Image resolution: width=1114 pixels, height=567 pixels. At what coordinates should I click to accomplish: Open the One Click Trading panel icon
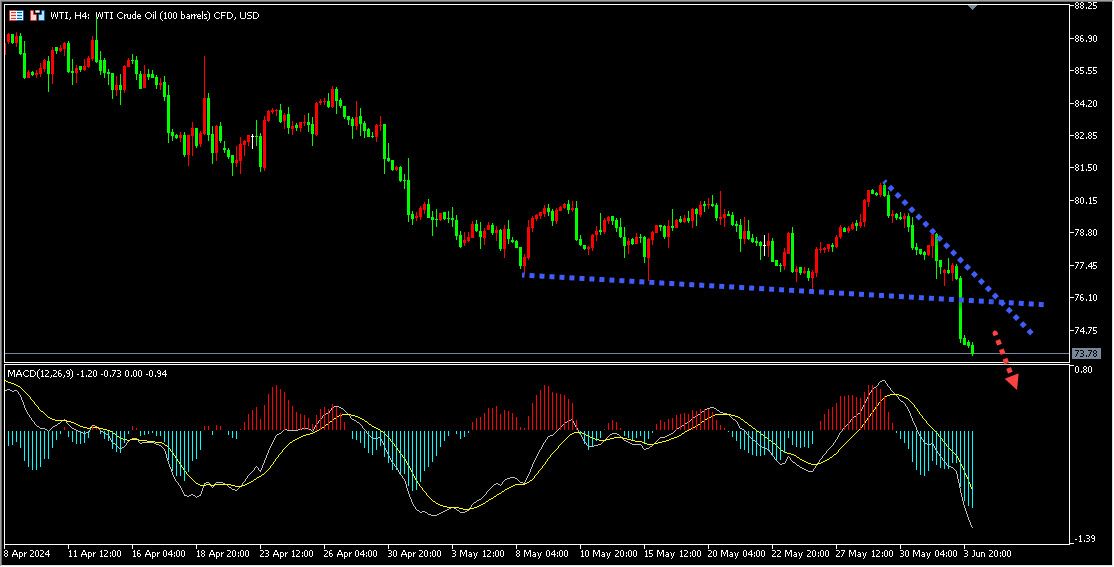37,15
